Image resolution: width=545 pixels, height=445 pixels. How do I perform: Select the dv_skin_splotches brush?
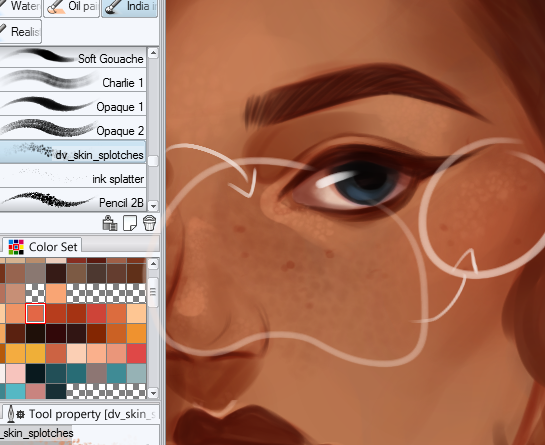click(x=73, y=152)
